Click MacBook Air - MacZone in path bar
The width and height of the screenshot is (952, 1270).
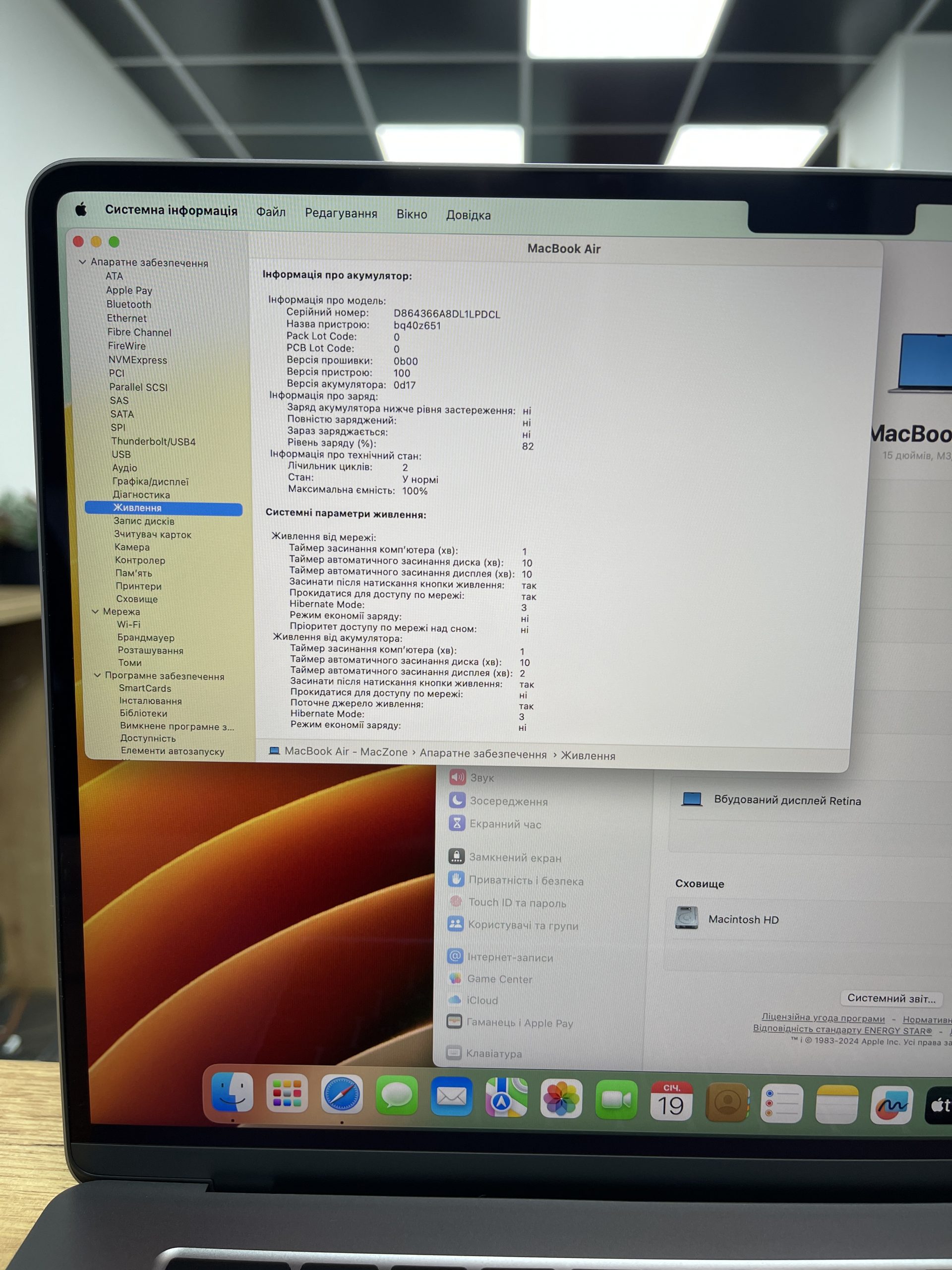346,752
